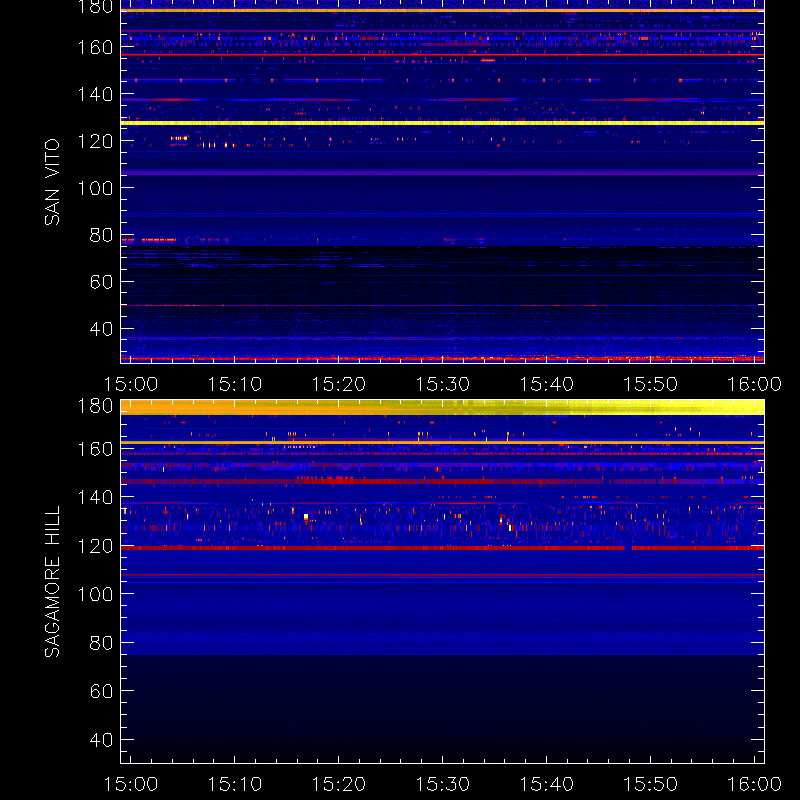Choose the 140 label on Sagamore Hill axis
The image size is (800, 800).
(95, 497)
